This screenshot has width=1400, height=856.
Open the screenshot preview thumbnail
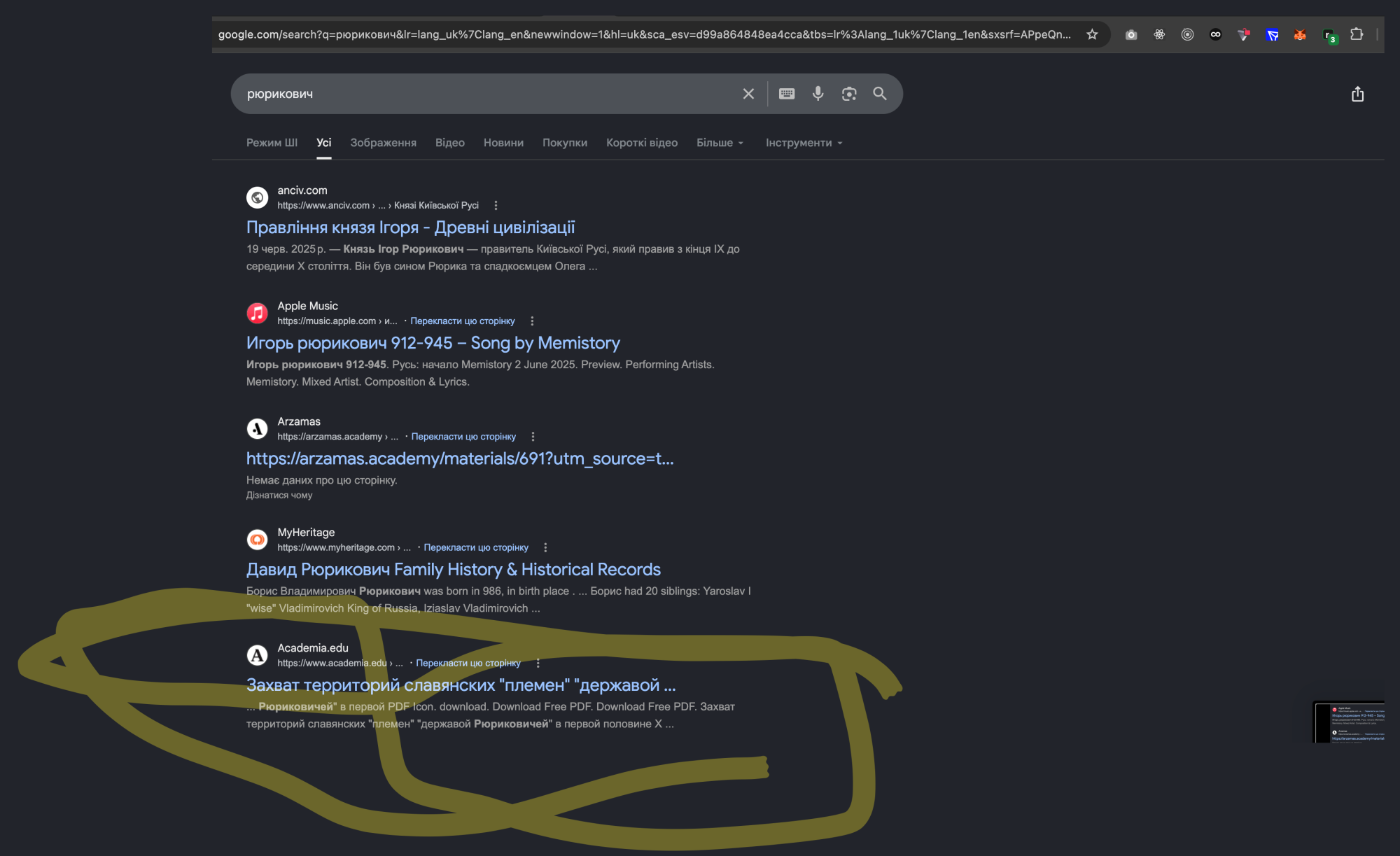(x=1348, y=722)
